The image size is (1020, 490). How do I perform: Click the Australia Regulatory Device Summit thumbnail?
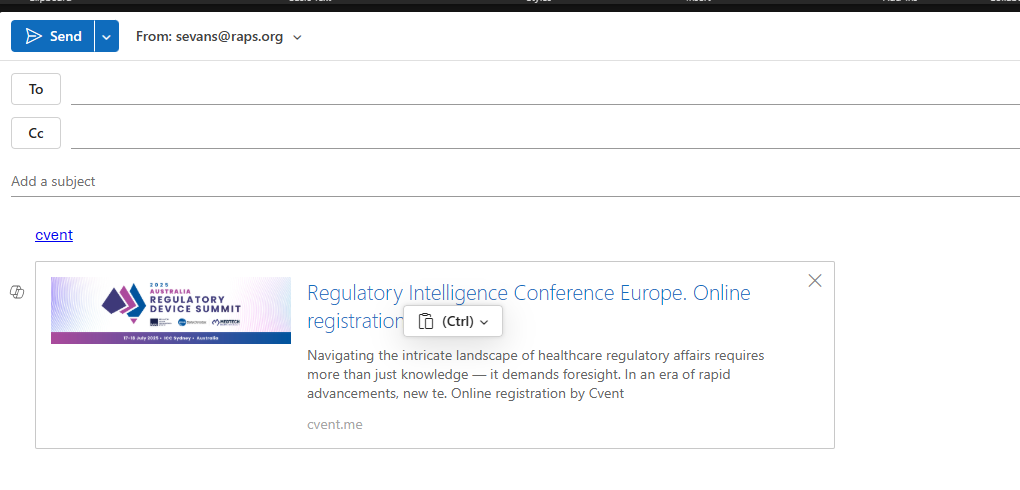tap(171, 310)
